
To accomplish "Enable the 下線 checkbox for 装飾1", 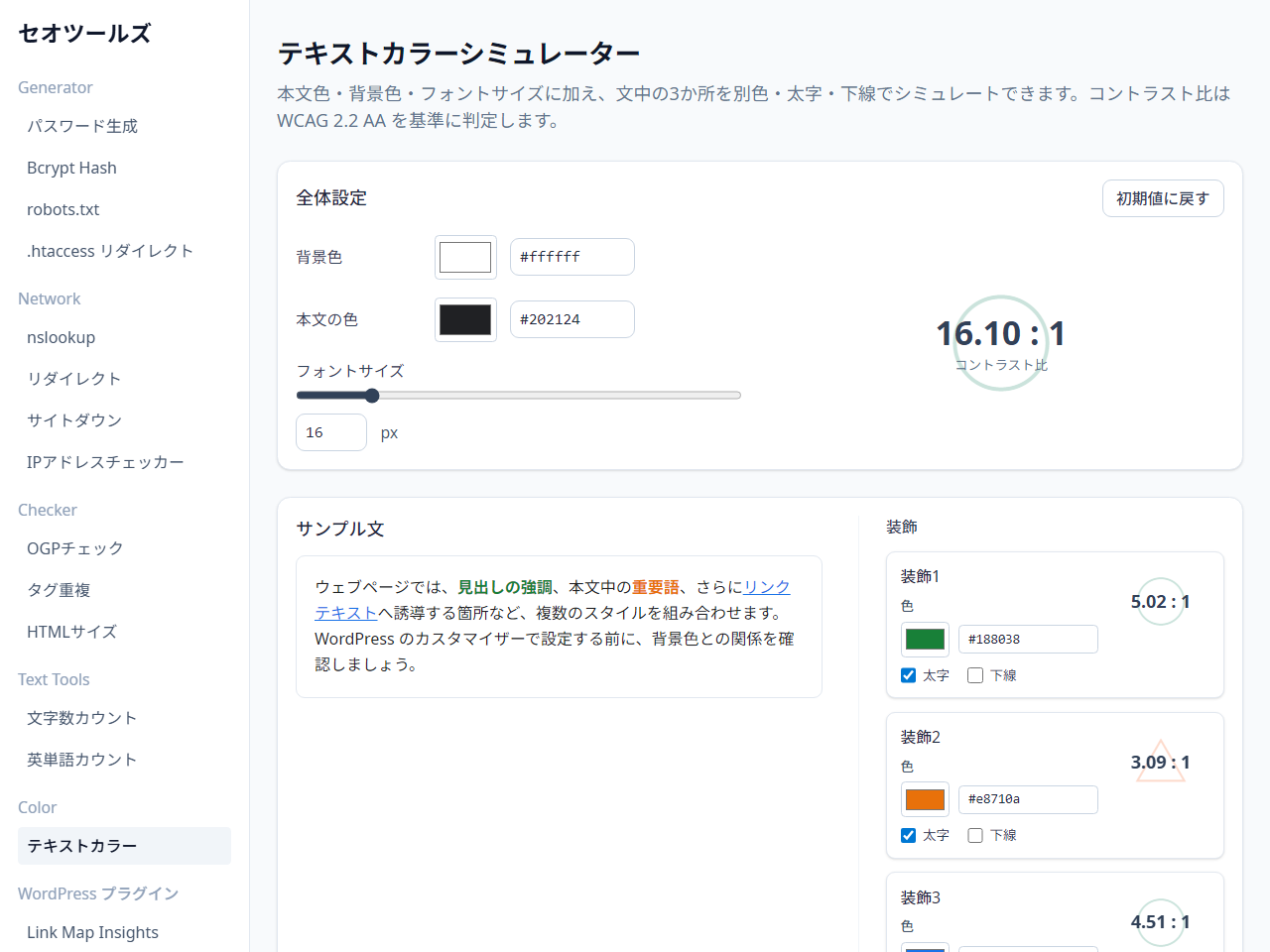I will 974,674.
